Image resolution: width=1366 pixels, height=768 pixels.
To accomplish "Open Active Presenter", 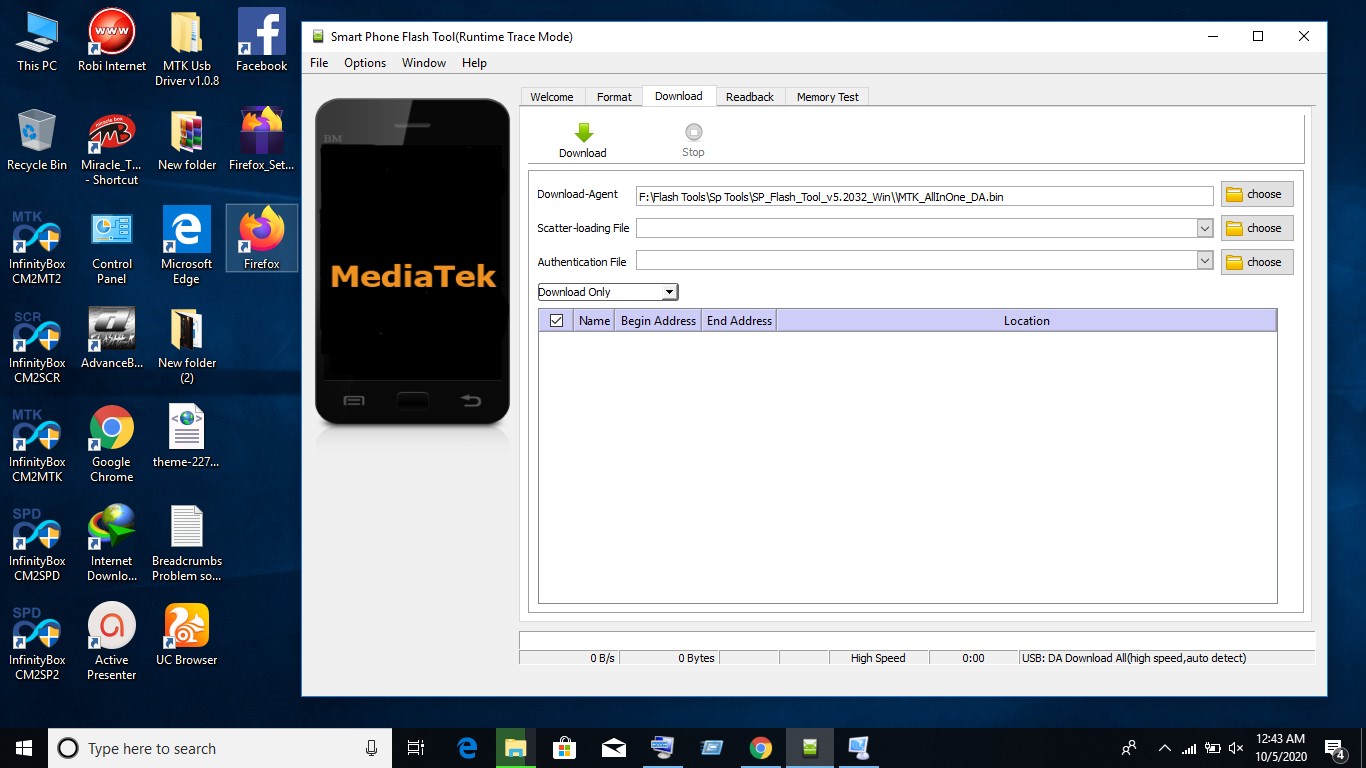I will pyautogui.click(x=111, y=633).
